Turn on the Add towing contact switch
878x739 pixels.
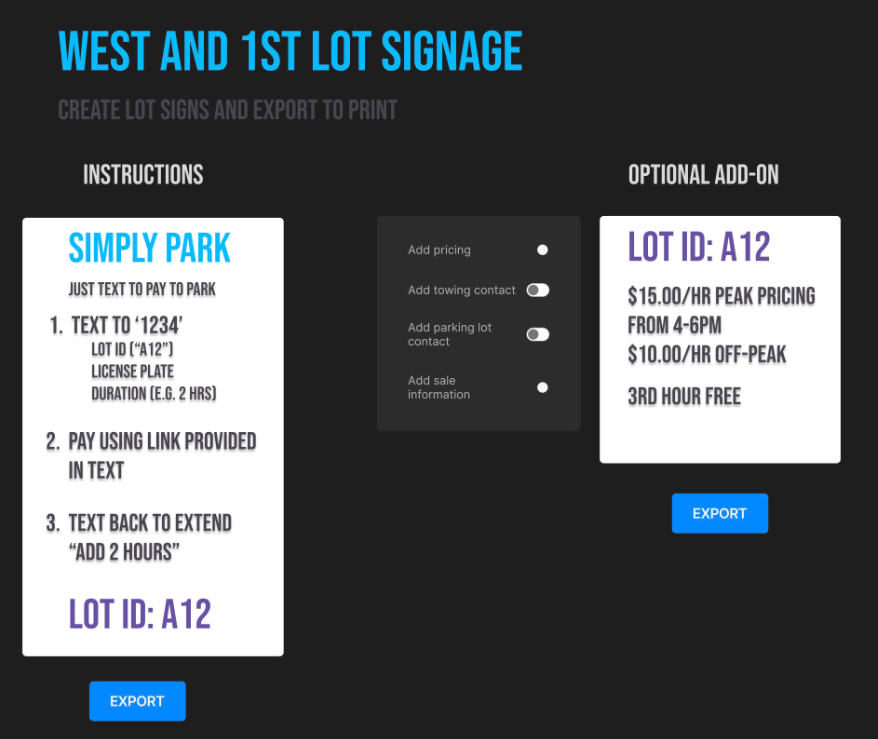pos(537,290)
